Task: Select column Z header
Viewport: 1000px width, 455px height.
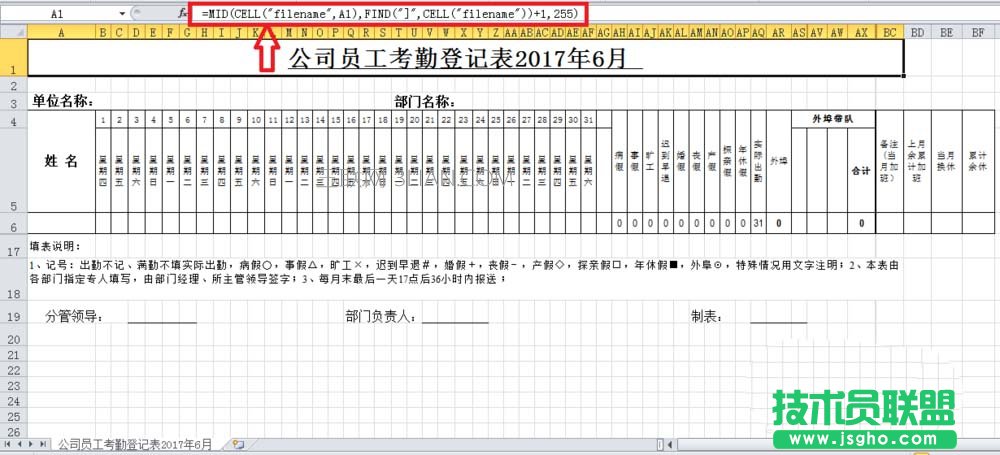Action: 496,32
